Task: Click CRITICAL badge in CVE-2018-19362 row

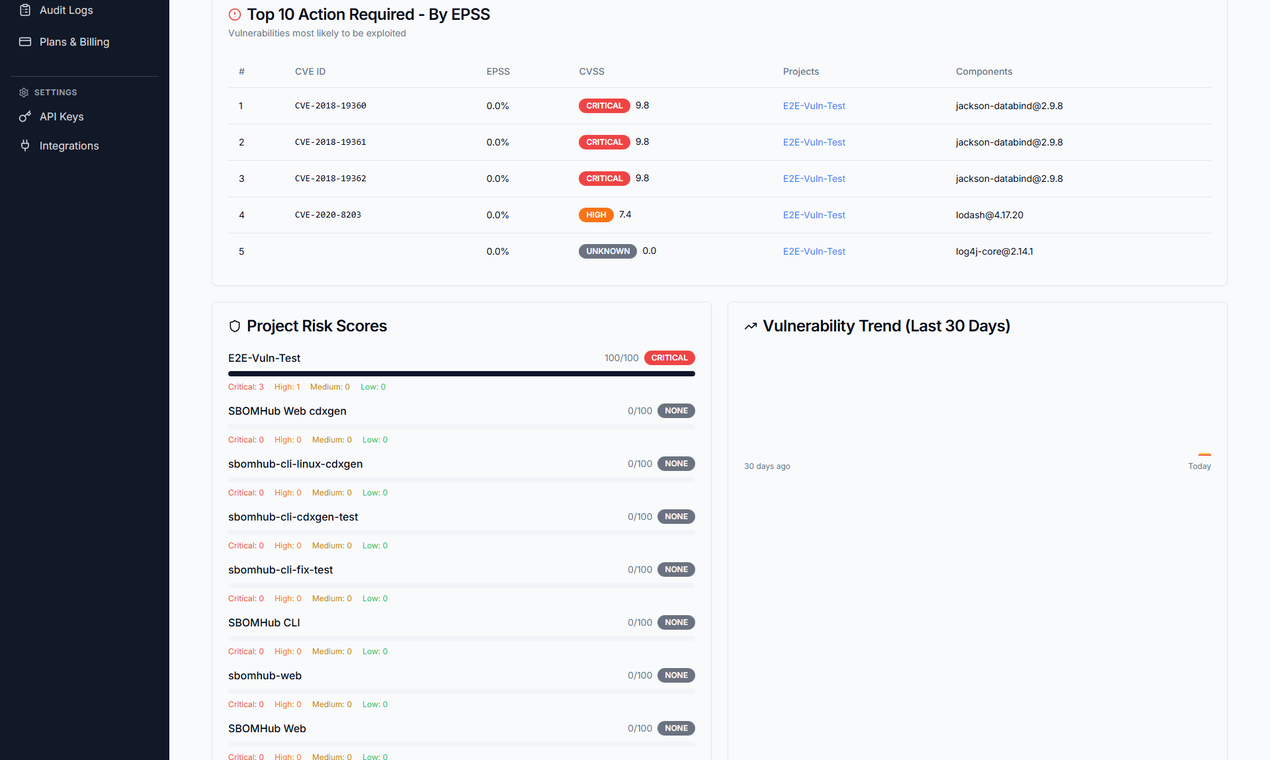Action: click(x=604, y=179)
